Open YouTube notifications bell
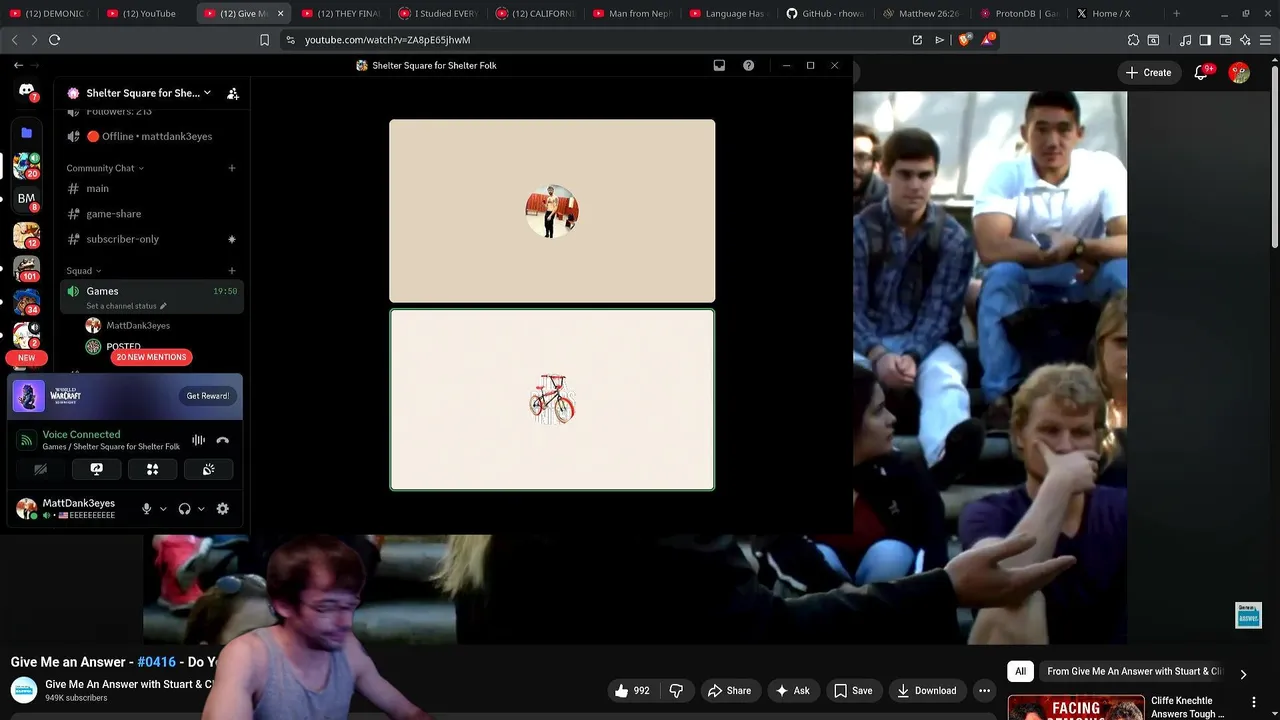Image resolution: width=1280 pixels, height=720 pixels. (x=1201, y=72)
